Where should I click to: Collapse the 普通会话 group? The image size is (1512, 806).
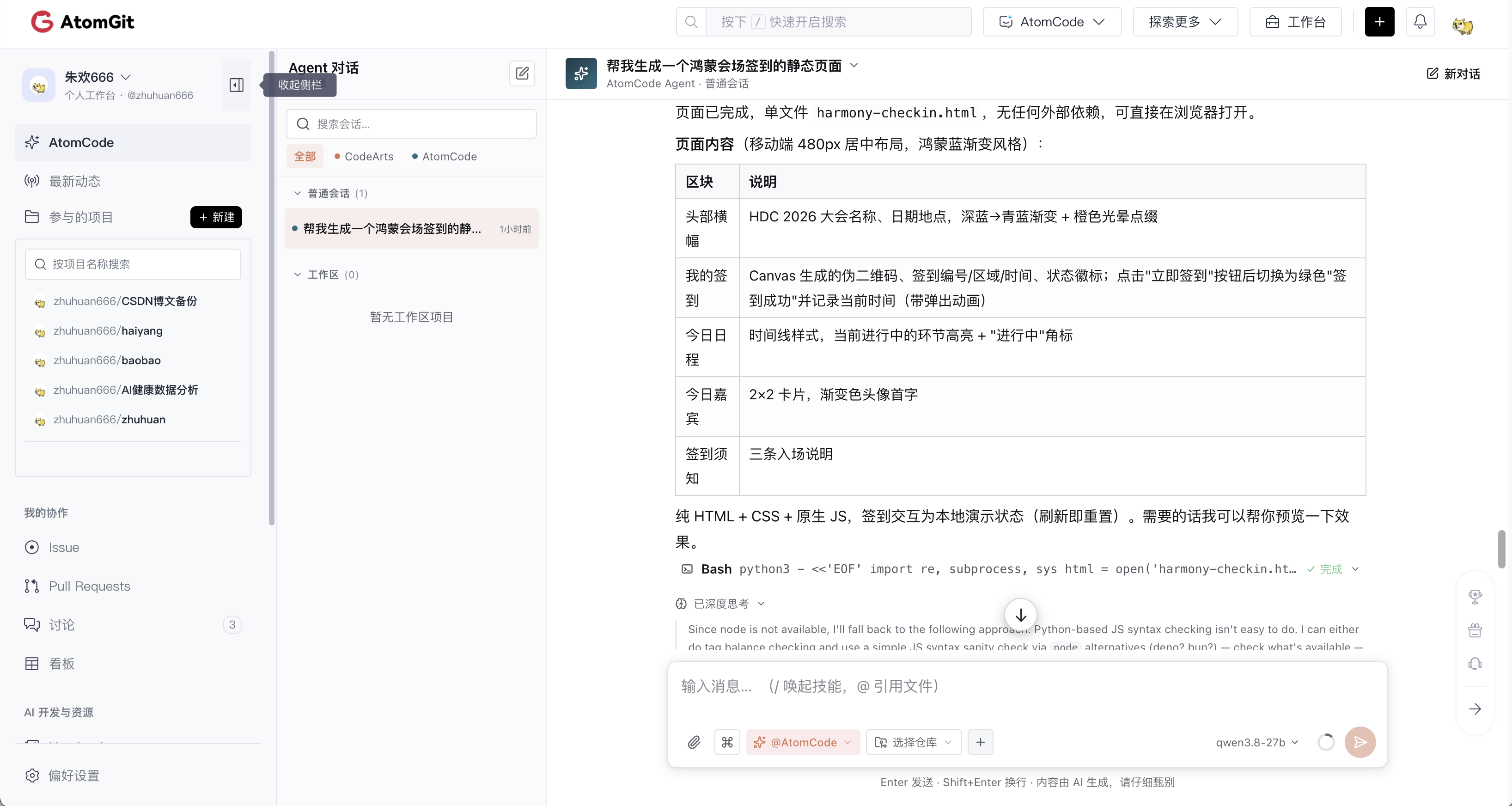point(297,193)
